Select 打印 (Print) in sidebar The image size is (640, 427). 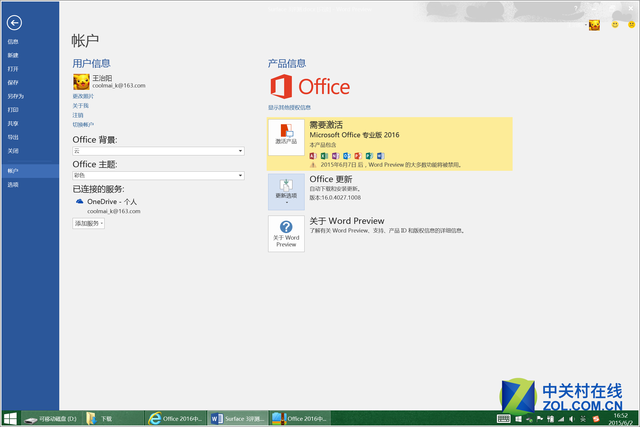pyautogui.click(x=13, y=110)
